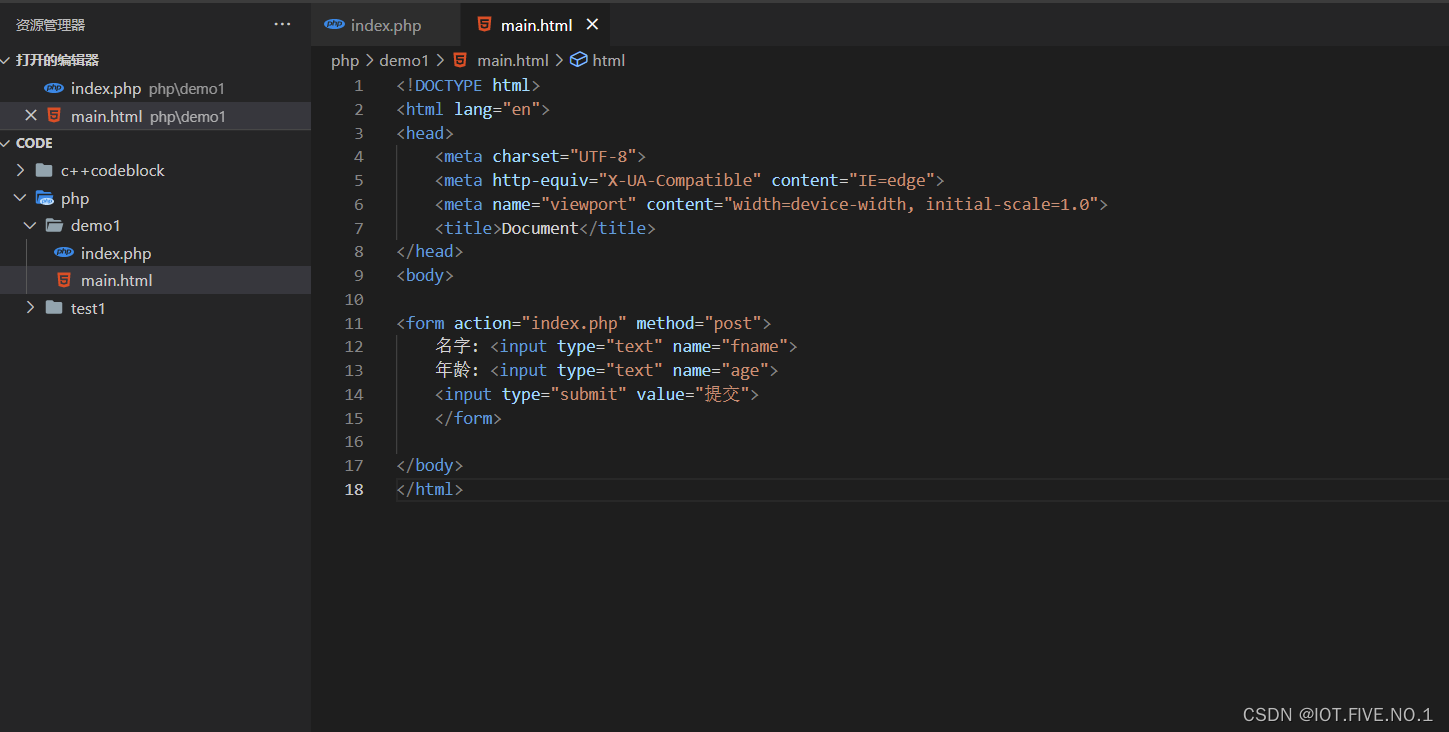Click demo1 in the breadcrumb path
1449x732 pixels.
coord(404,60)
